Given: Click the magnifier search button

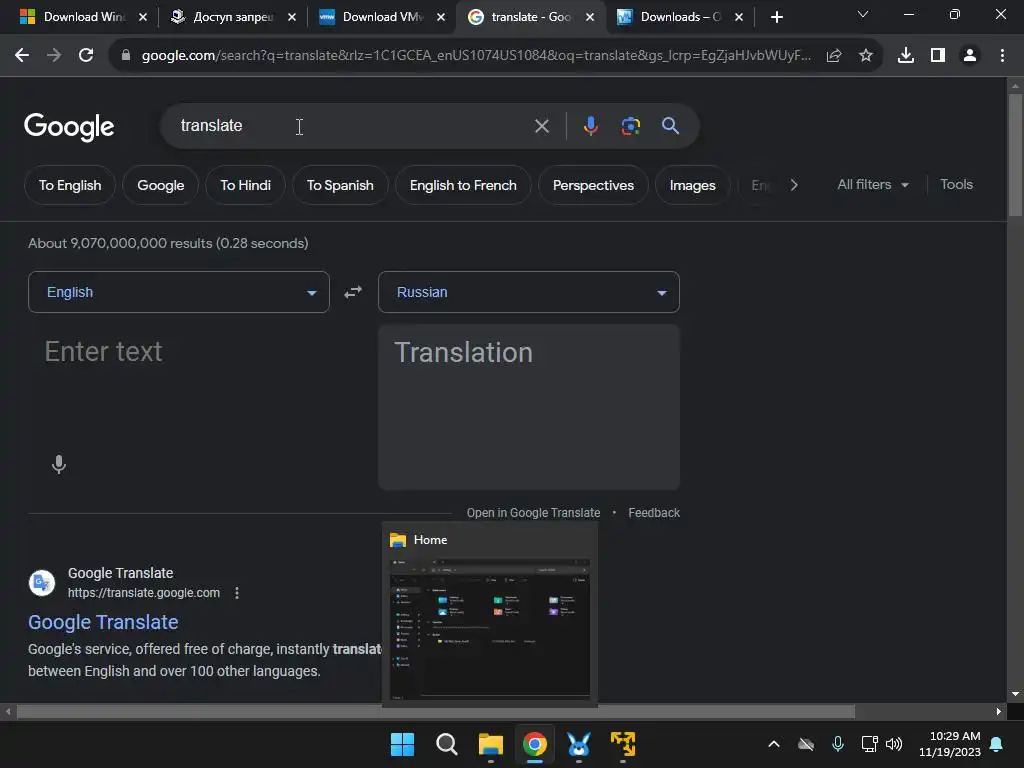Looking at the screenshot, I should 670,126.
